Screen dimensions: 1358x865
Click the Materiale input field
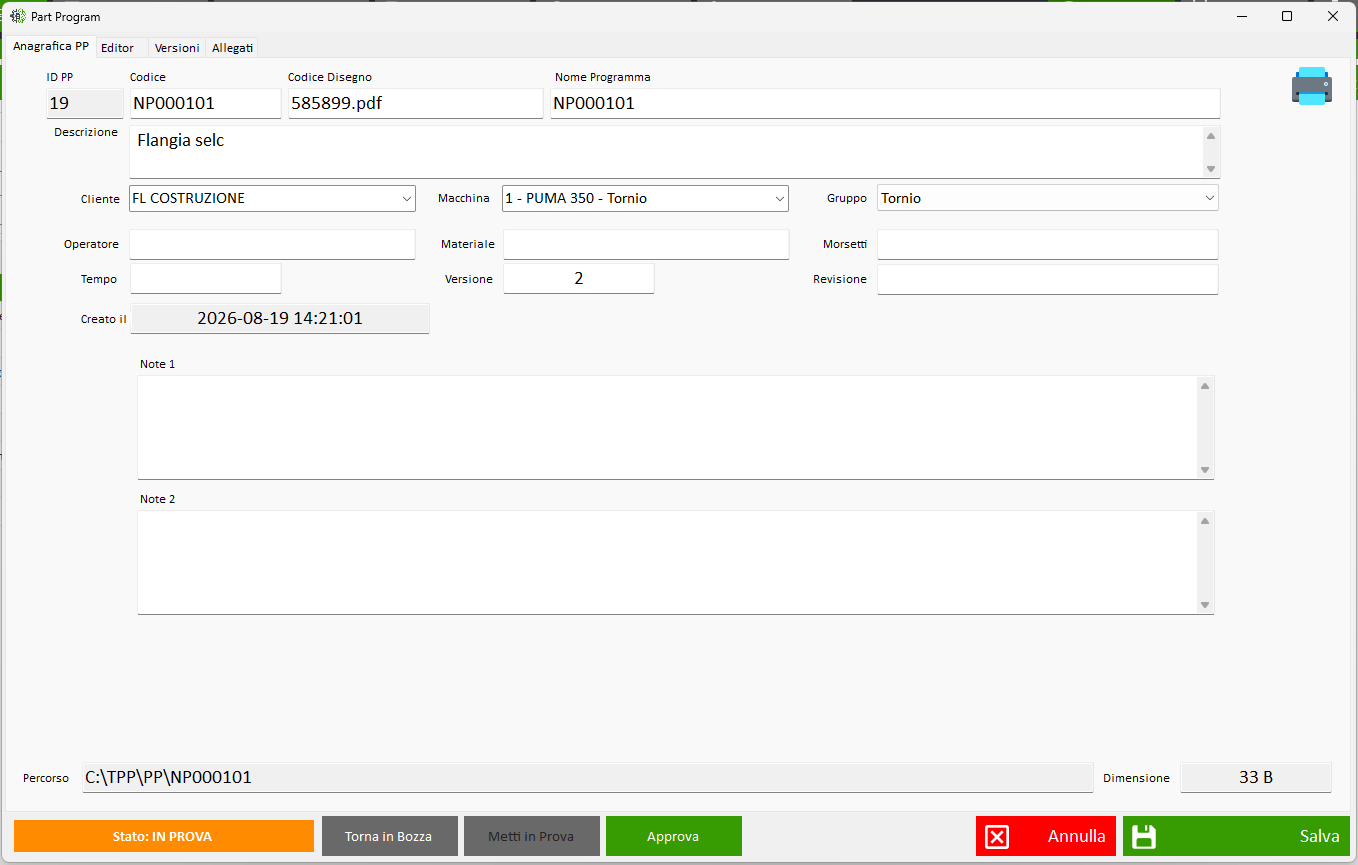coord(646,244)
